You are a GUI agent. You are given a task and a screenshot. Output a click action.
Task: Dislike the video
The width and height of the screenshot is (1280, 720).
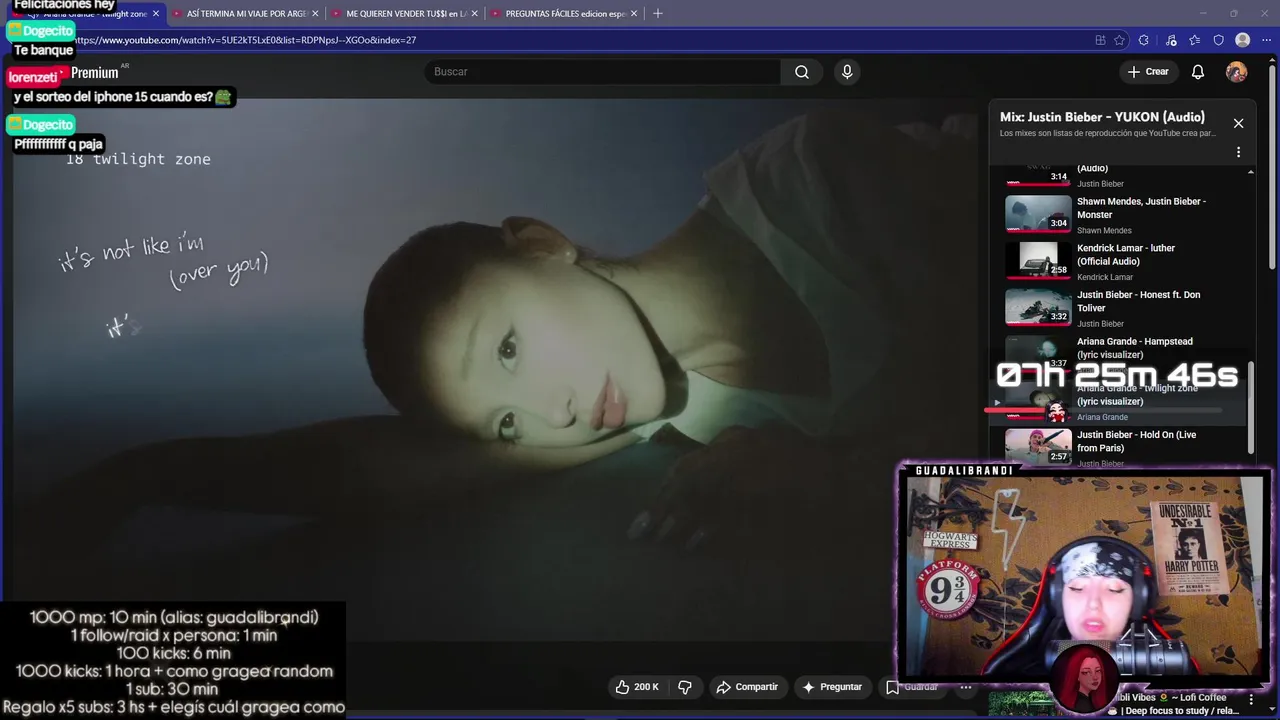pyautogui.click(x=685, y=687)
